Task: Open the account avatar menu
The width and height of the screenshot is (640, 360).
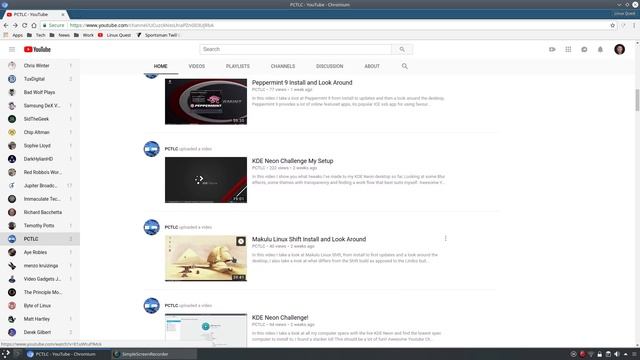Action: click(x=619, y=49)
